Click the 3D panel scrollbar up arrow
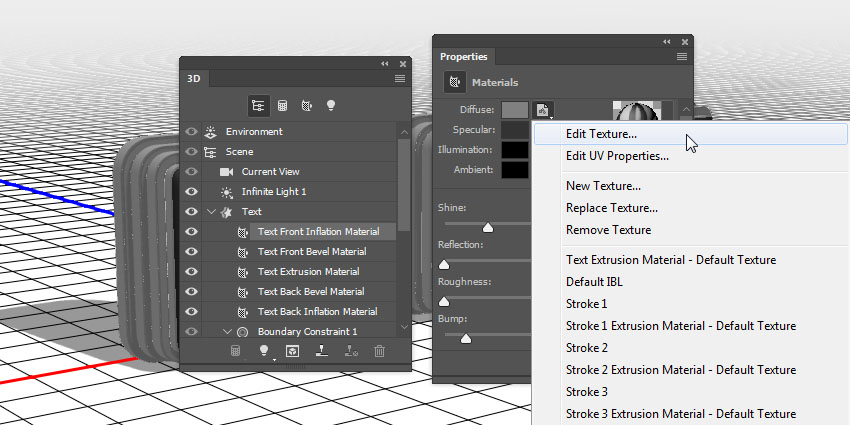Viewport: 850px width, 425px height. coord(404,132)
